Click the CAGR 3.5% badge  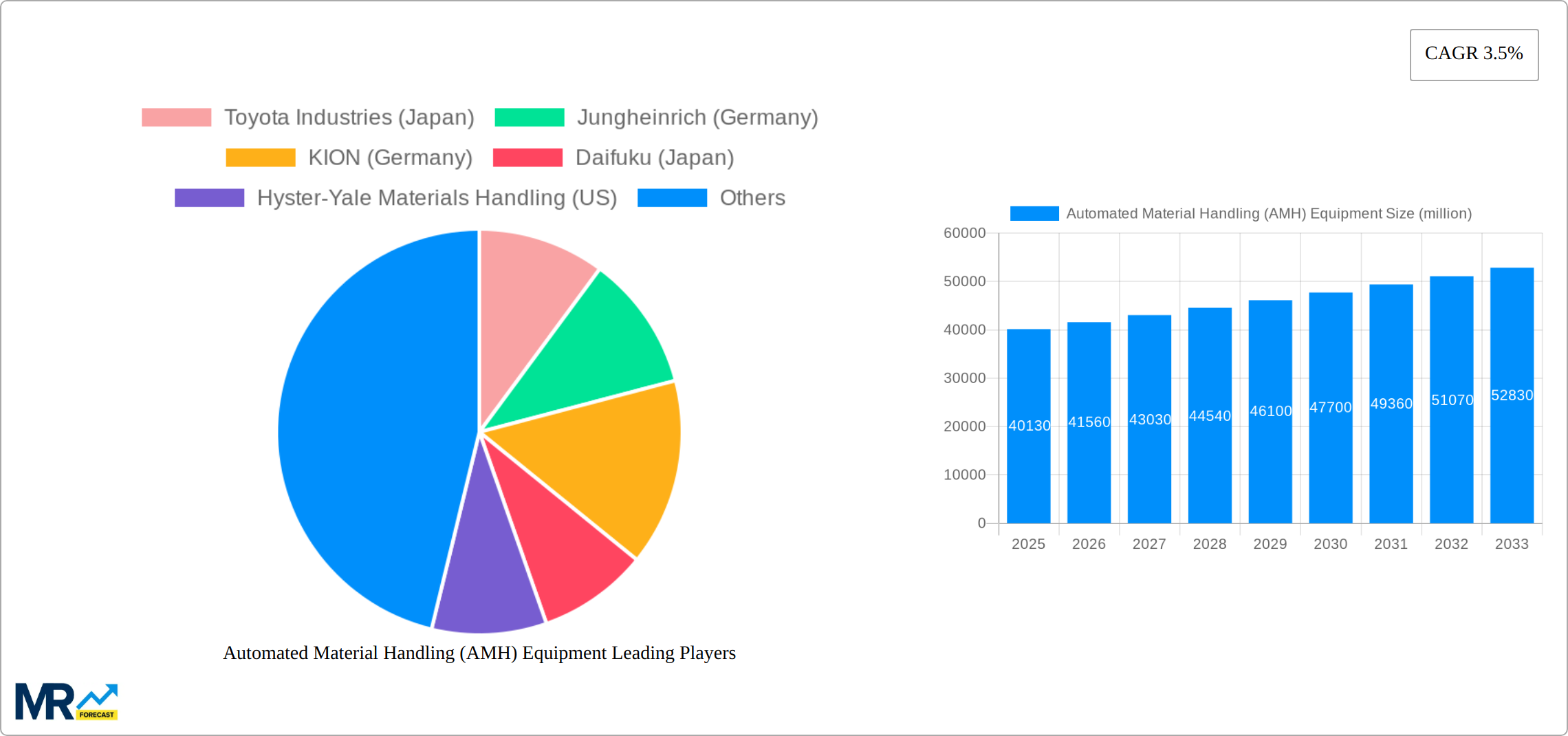[x=1474, y=53]
